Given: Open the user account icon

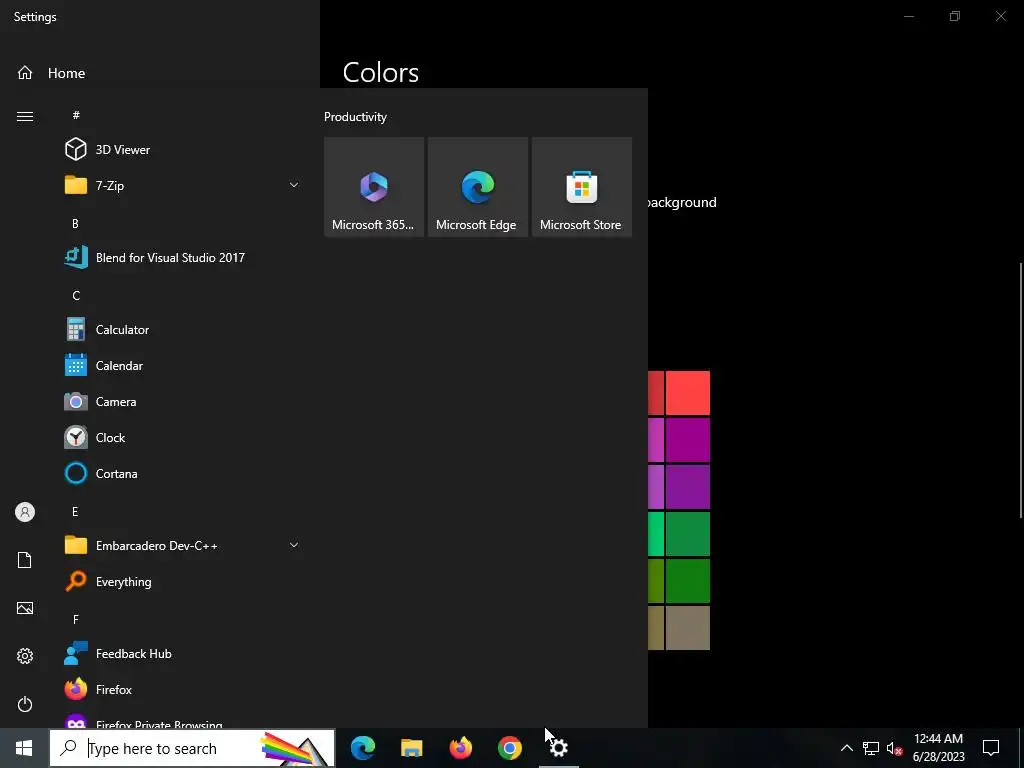Looking at the screenshot, I should pos(25,512).
